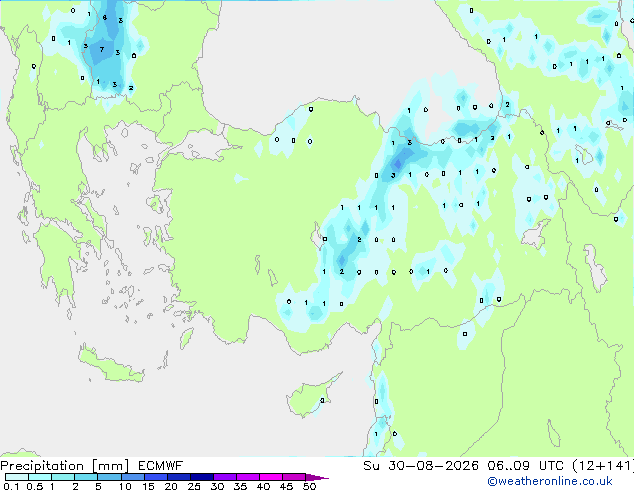Click the 5 label under the color scale
Screen dimensions: 634x490
[x=98, y=486]
